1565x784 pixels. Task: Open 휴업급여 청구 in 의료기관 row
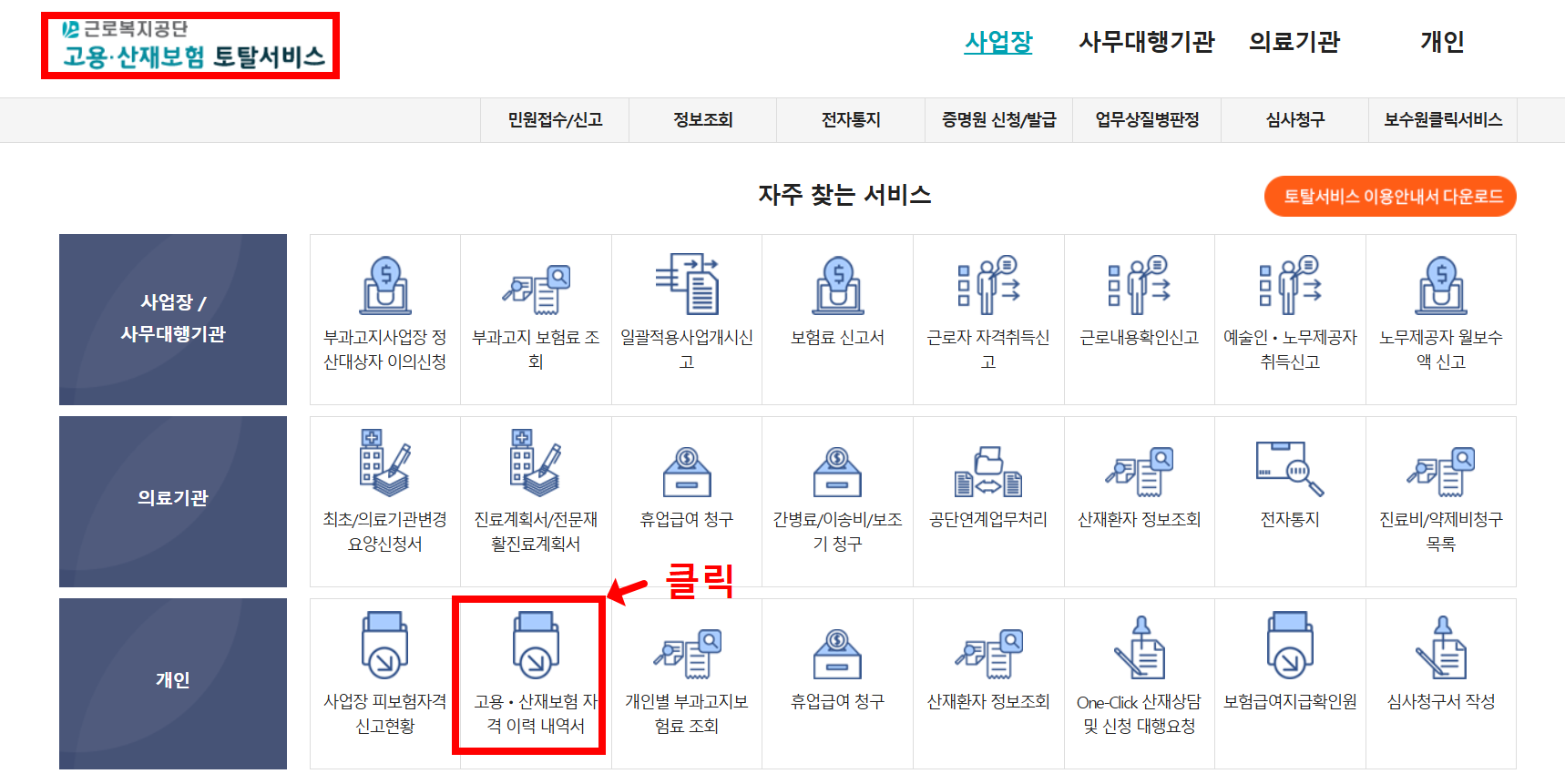click(687, 472)
